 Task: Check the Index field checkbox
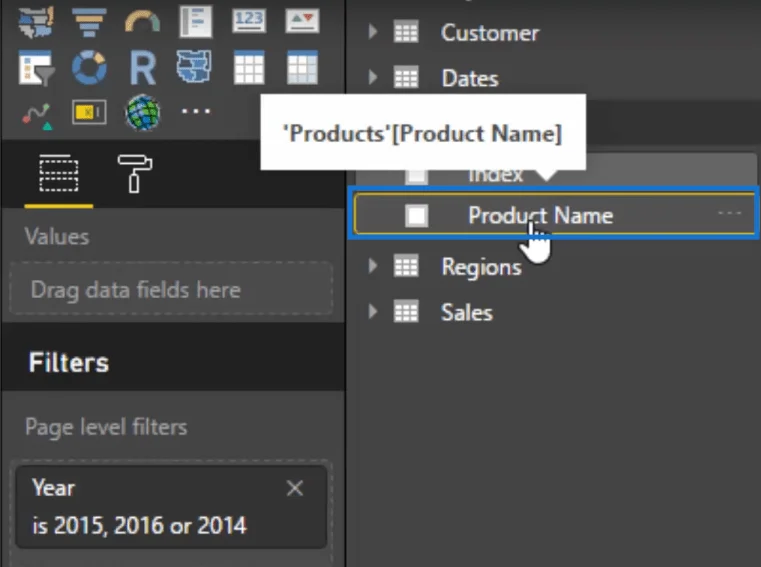417,177
